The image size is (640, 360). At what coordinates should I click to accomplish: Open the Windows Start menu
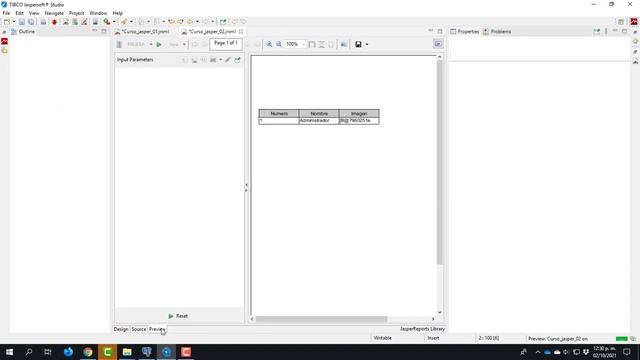tap(9, 352)
